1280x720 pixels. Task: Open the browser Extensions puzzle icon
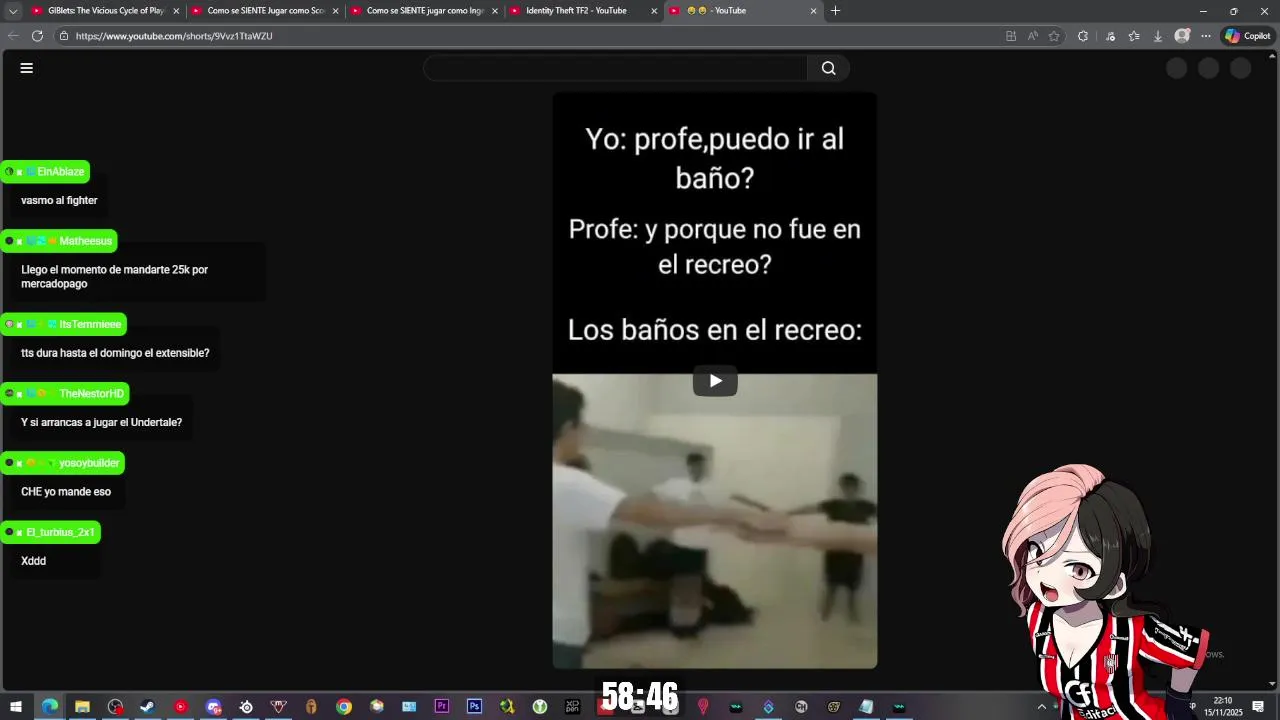(1083, 36)
